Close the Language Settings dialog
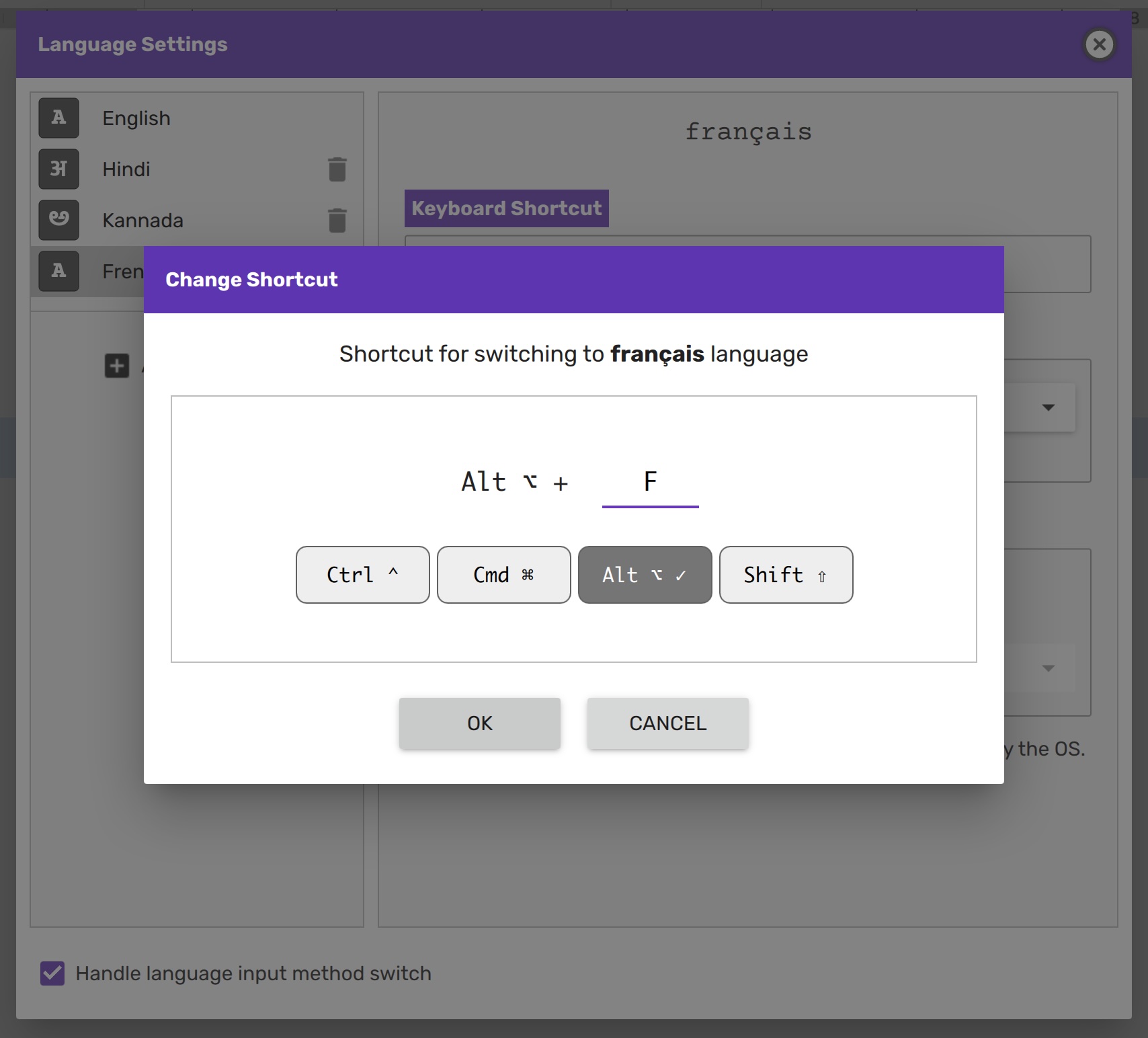 coord(1099,45)
